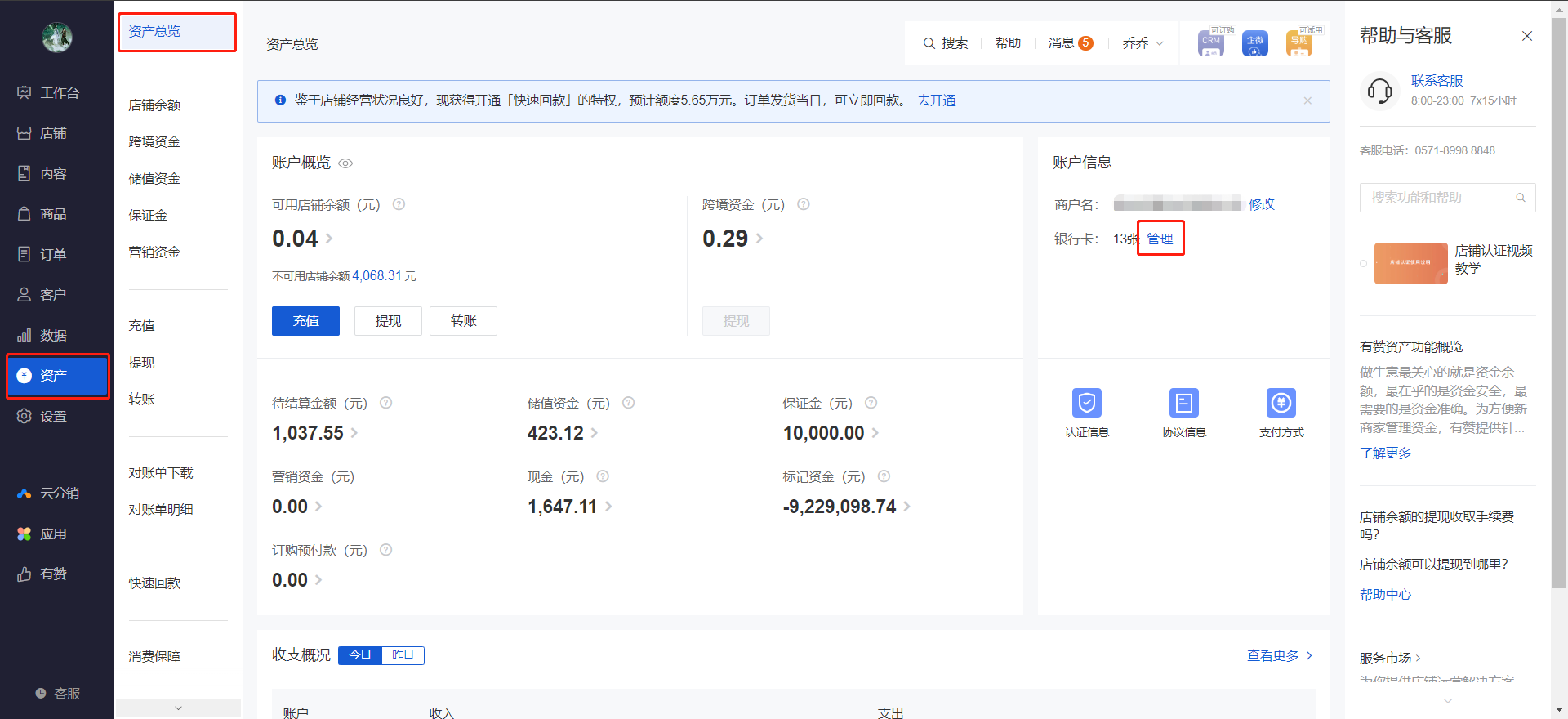This screenshot has height=719, width=1568.
Task: Open 协议信息 document icon
Action: (x=1183, y=403)
